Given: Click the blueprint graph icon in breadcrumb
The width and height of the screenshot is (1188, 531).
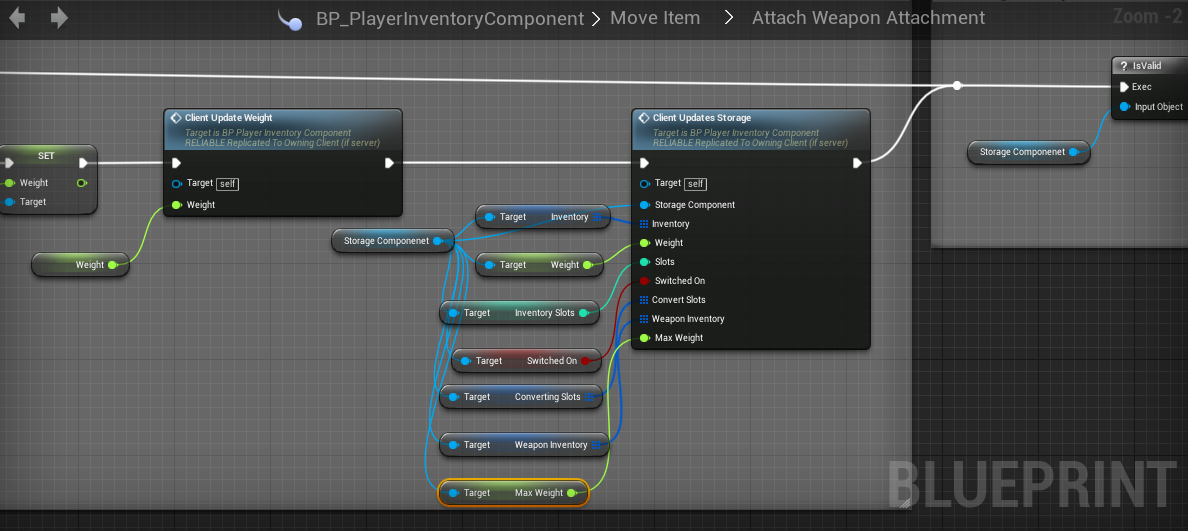Looking at the screenshot, I should [290, 19].
